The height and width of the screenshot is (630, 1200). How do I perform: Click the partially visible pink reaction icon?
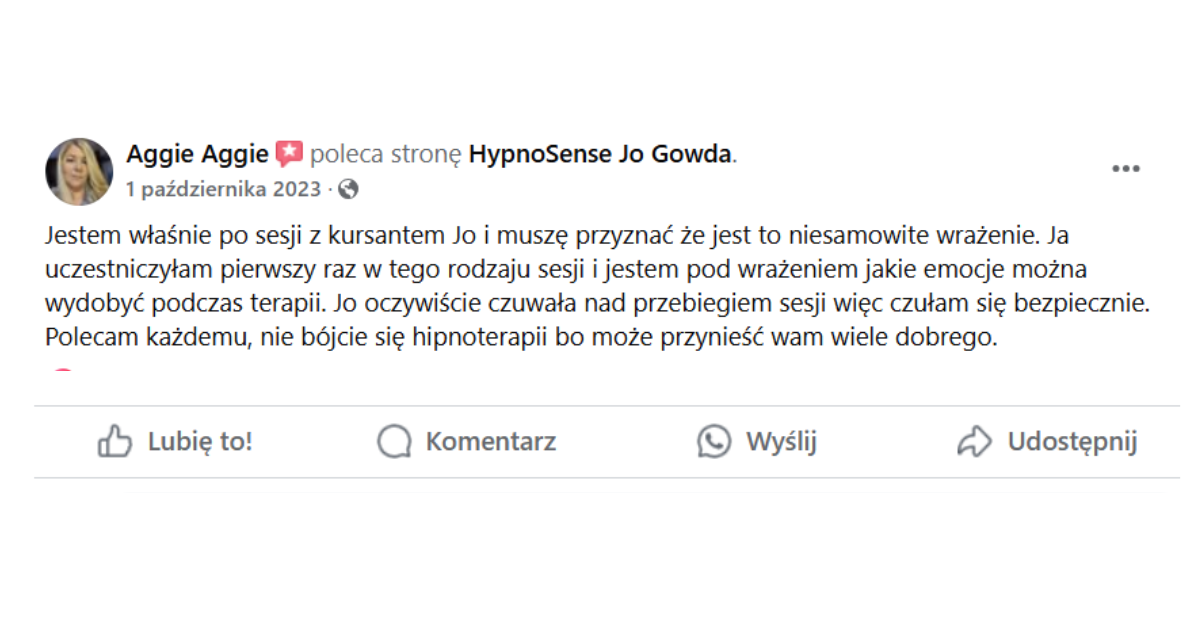pyautogui.click(x=63, y=372)
